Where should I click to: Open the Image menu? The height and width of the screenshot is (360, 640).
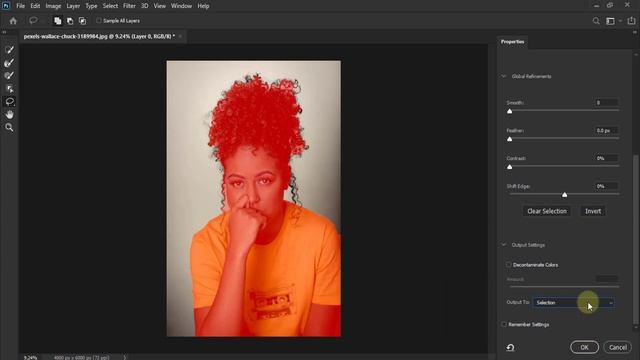[x=53, y=6]
